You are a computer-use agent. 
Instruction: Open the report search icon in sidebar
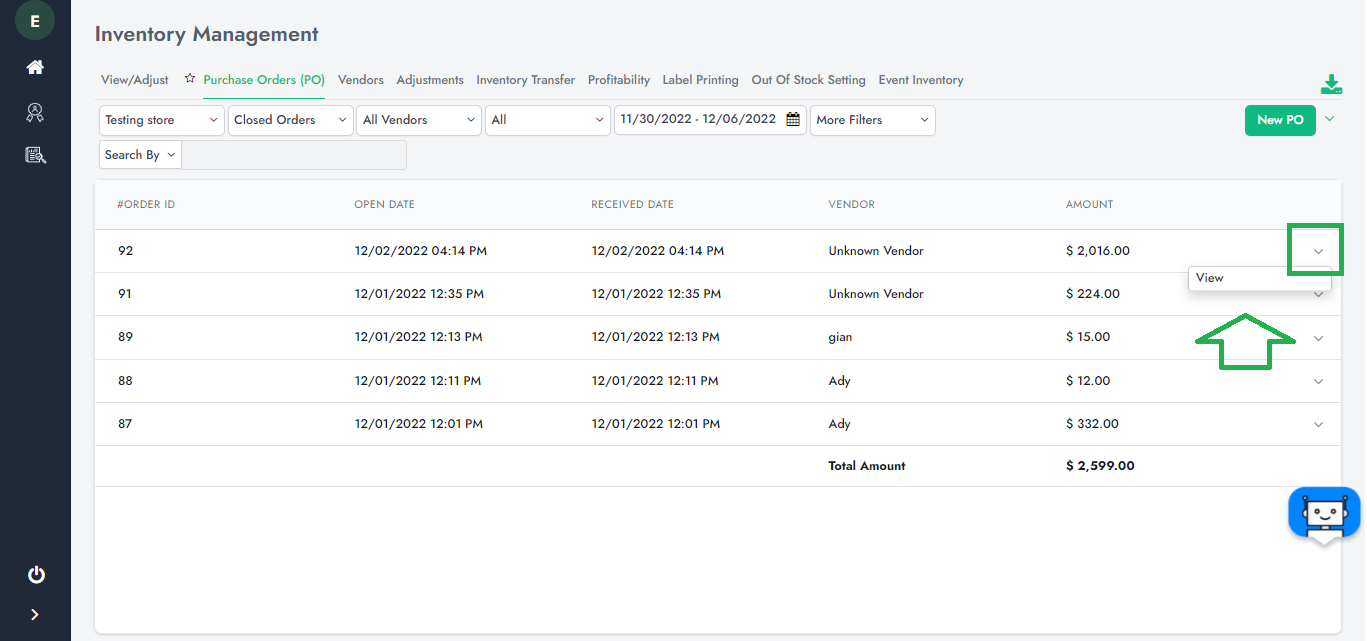coord(35,155)
